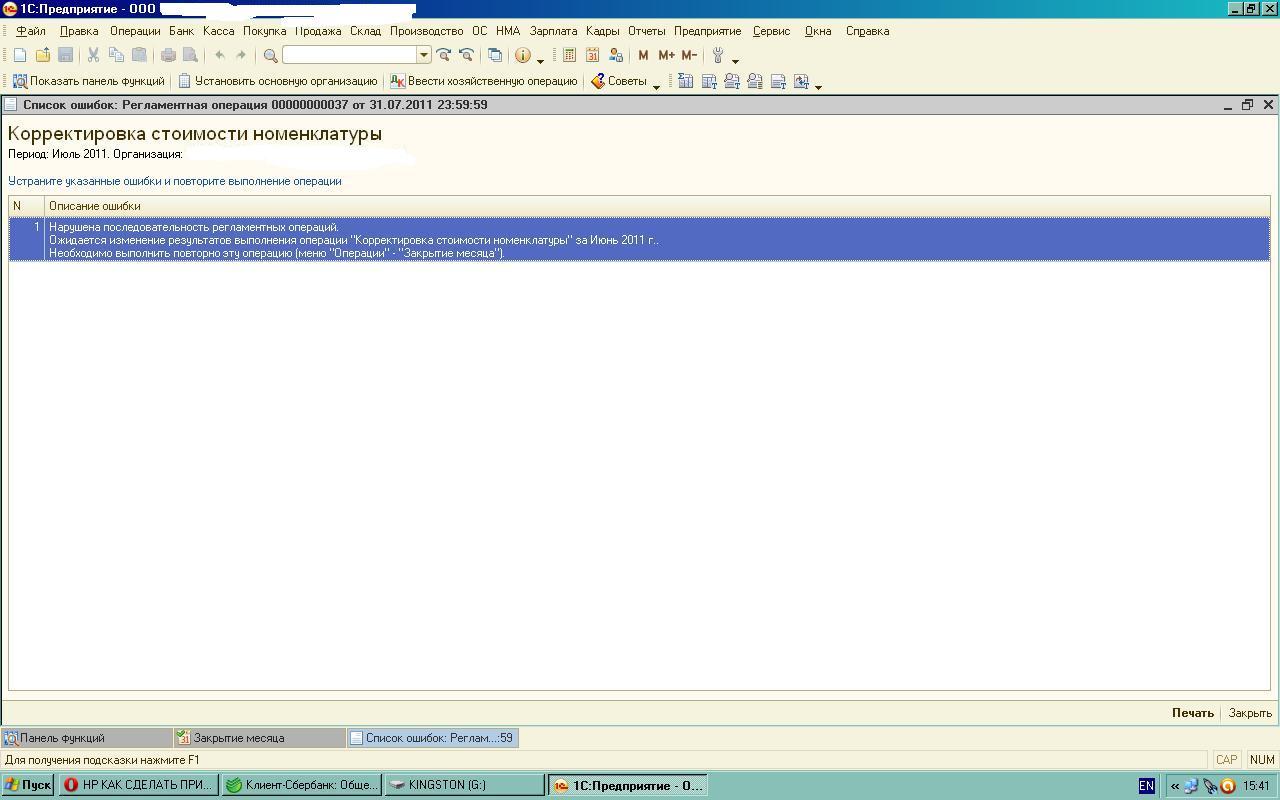Click the Copy toolbar icon
Screen dimensions: 1280x800
(116, 55)
